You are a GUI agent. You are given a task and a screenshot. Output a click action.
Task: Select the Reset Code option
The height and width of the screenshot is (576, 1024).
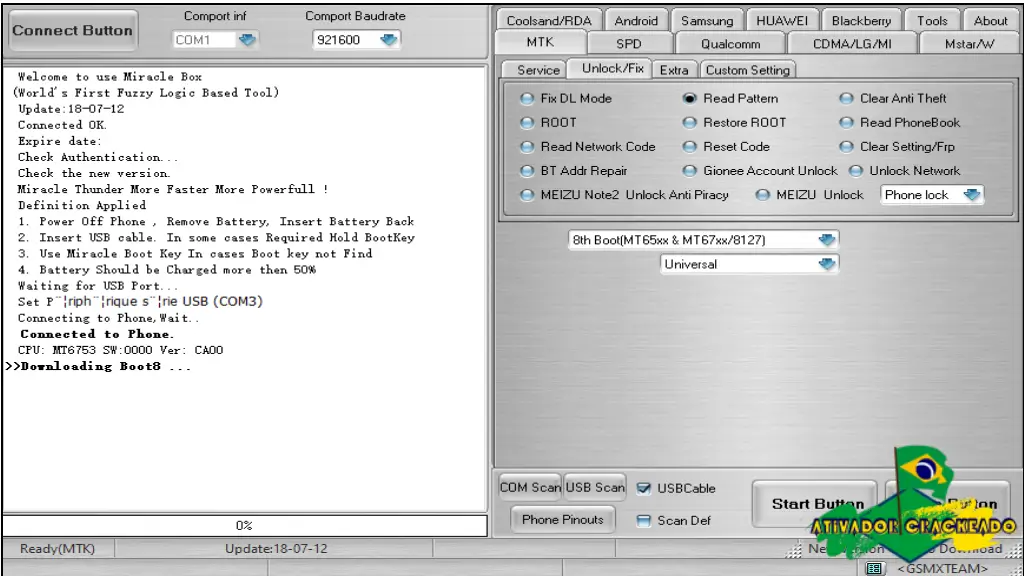(726, 147)
